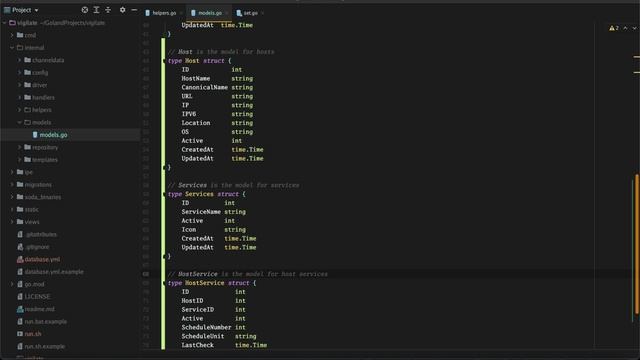This screenshot has width=640, height=360.
Task: Click the closing fold marker of Host struct
Action: point(165,167)
